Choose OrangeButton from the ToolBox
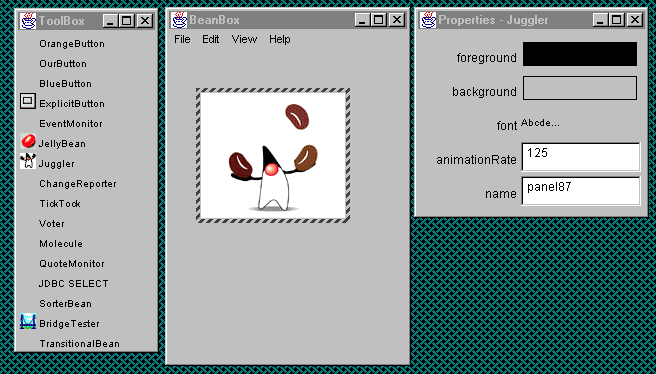 coord(72,44)
